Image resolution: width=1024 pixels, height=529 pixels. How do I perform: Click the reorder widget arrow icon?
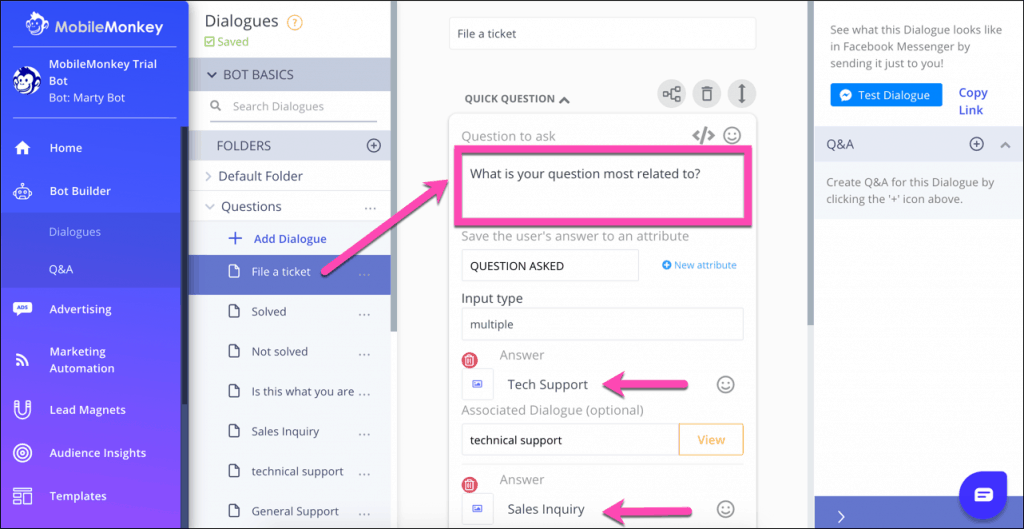[x=742, y=95]
